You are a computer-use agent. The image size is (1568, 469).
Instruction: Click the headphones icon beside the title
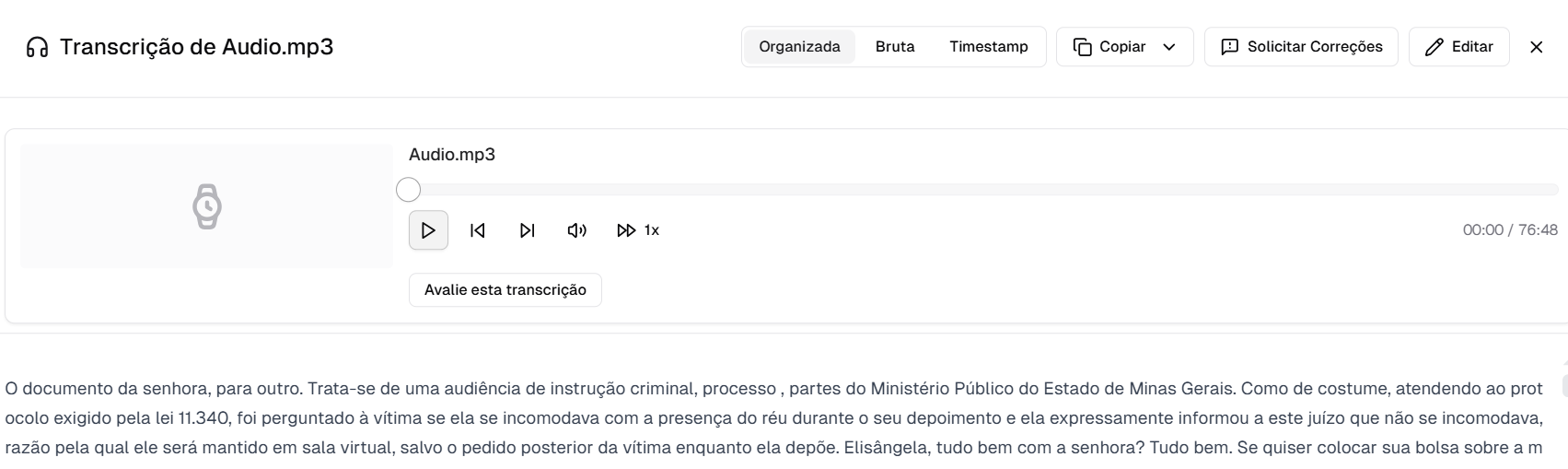pos(37,47)
